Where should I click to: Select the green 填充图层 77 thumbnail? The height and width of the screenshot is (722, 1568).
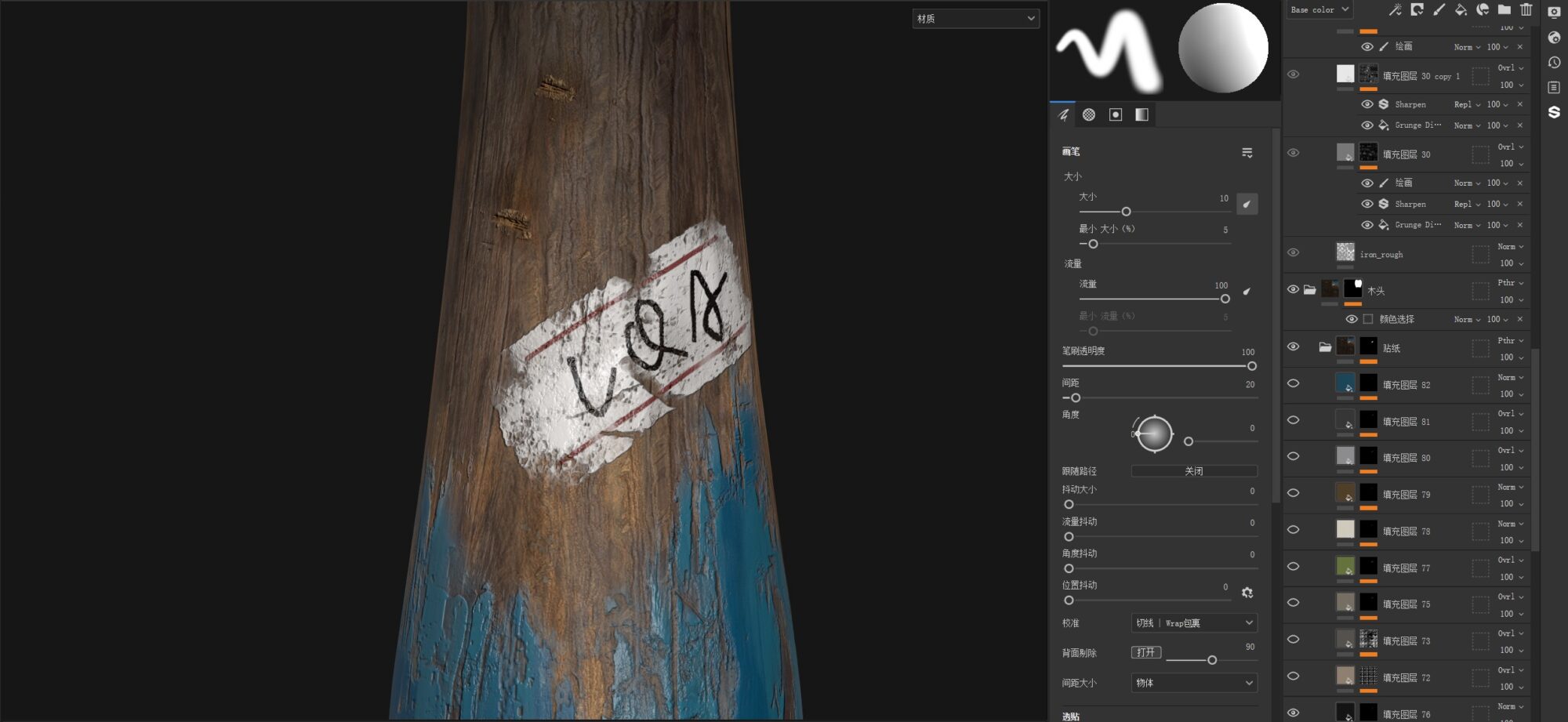click(x=1345, y=565)
